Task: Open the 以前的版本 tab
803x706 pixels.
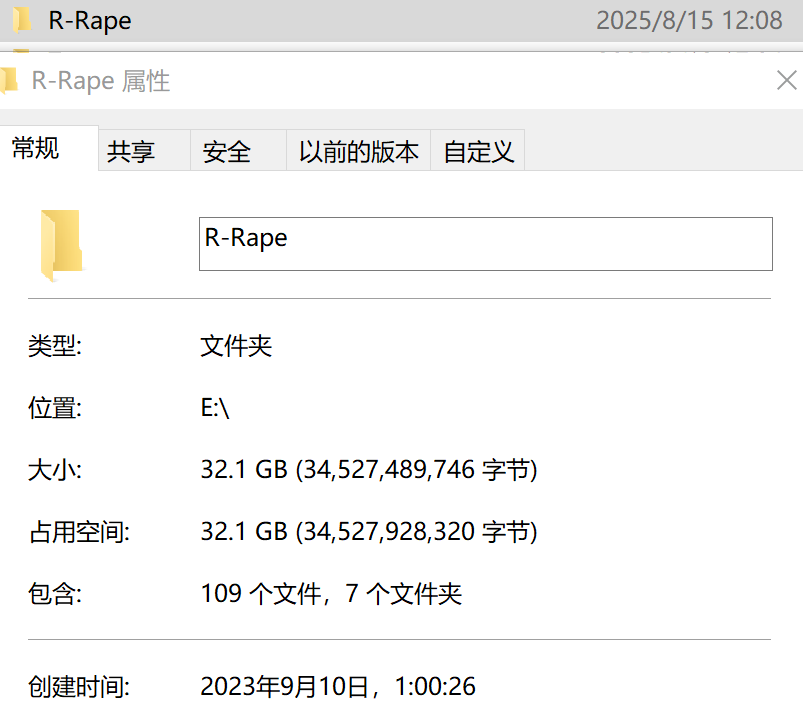Action: [358, 151]
